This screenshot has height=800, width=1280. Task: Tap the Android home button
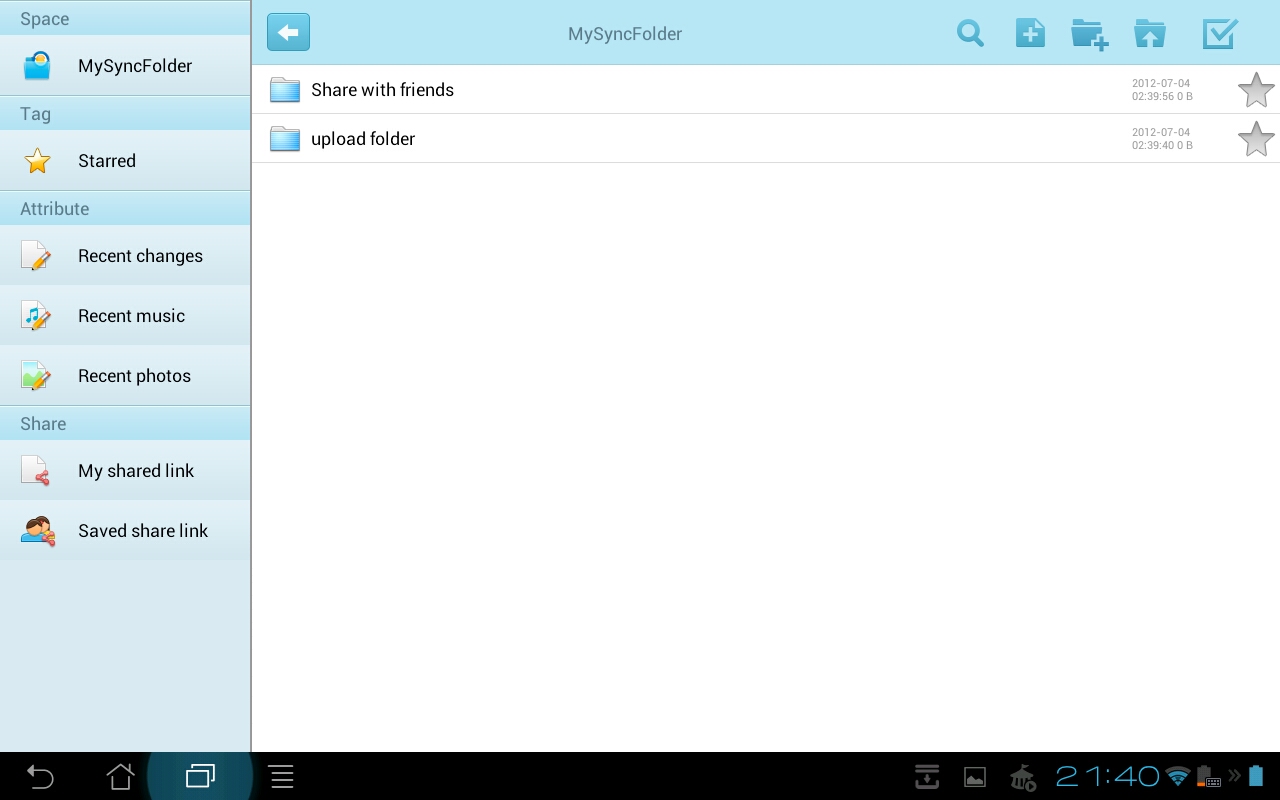(120, 776)
